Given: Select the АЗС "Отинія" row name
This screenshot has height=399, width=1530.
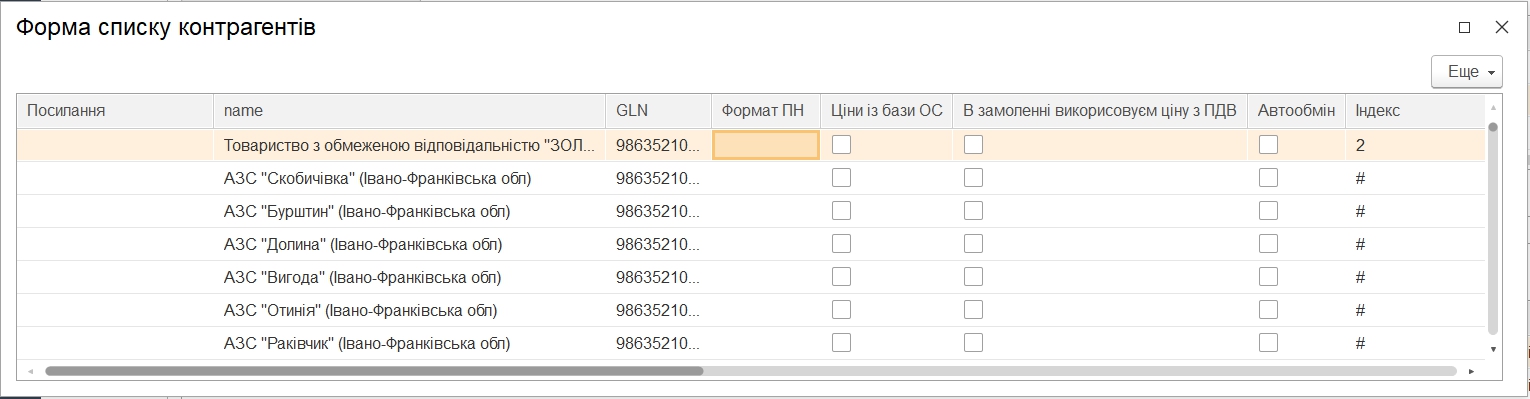Looking at the screenshot, I should [361, 310].
